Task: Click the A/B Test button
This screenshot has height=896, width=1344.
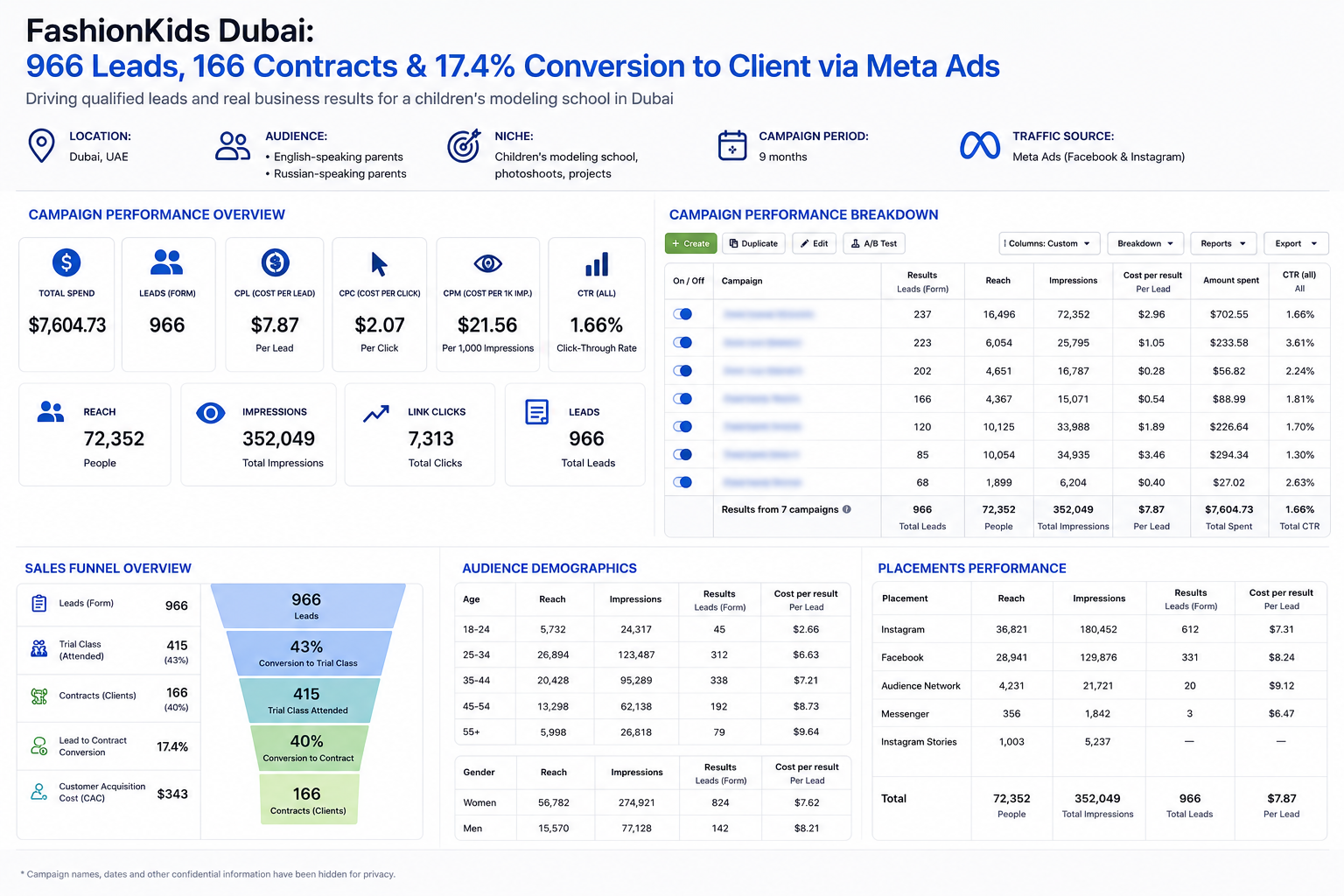Action: pos(873,243)
